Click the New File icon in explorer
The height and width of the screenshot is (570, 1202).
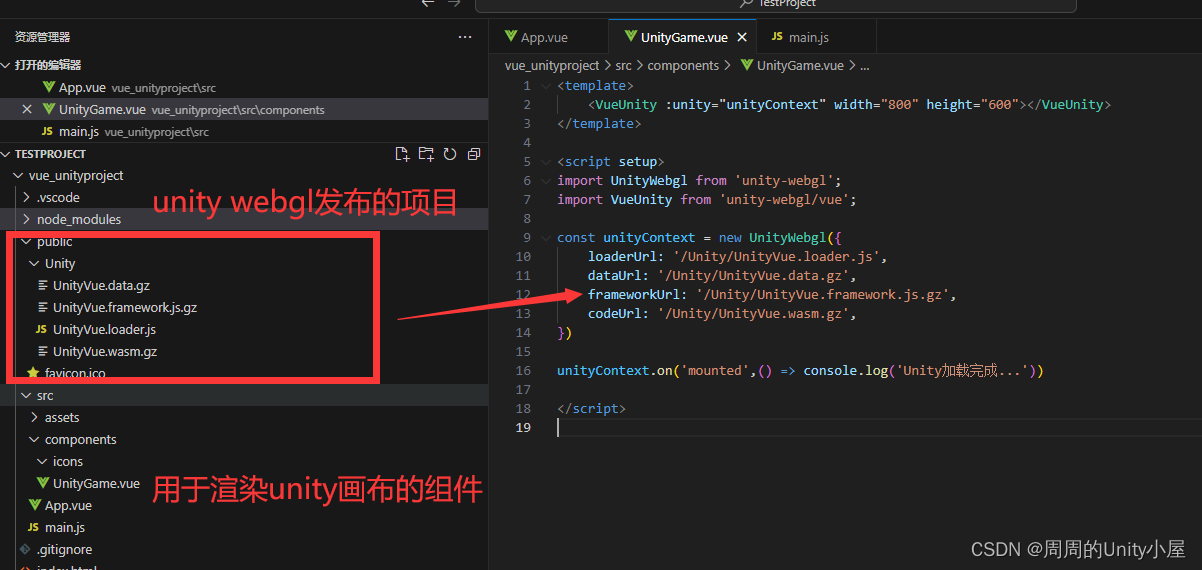402,154
